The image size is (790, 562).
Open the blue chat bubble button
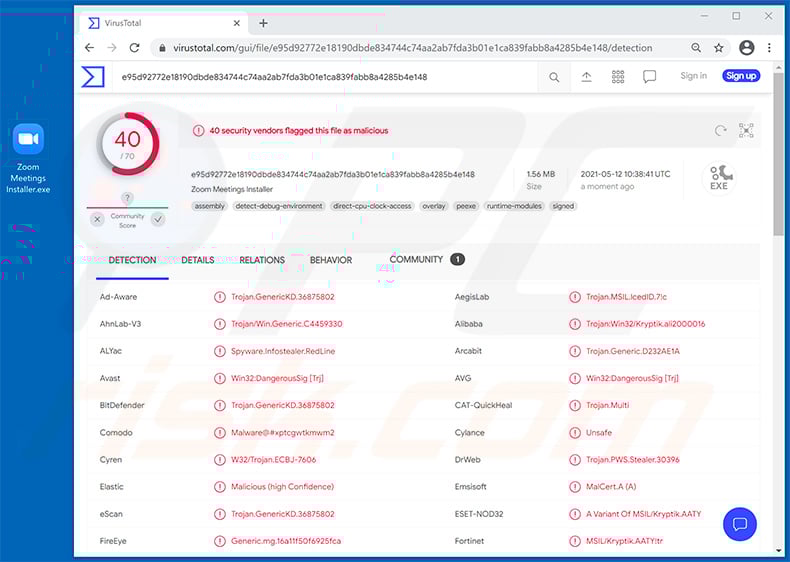click(740, 524)
